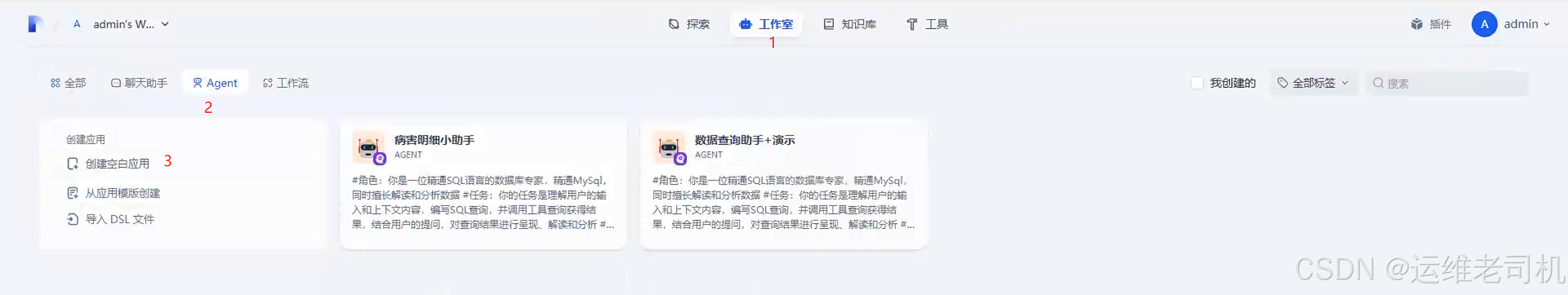Select the 聊天助手 tab
This screenshot has width=1568, height=295.
(x=139, y=83)
